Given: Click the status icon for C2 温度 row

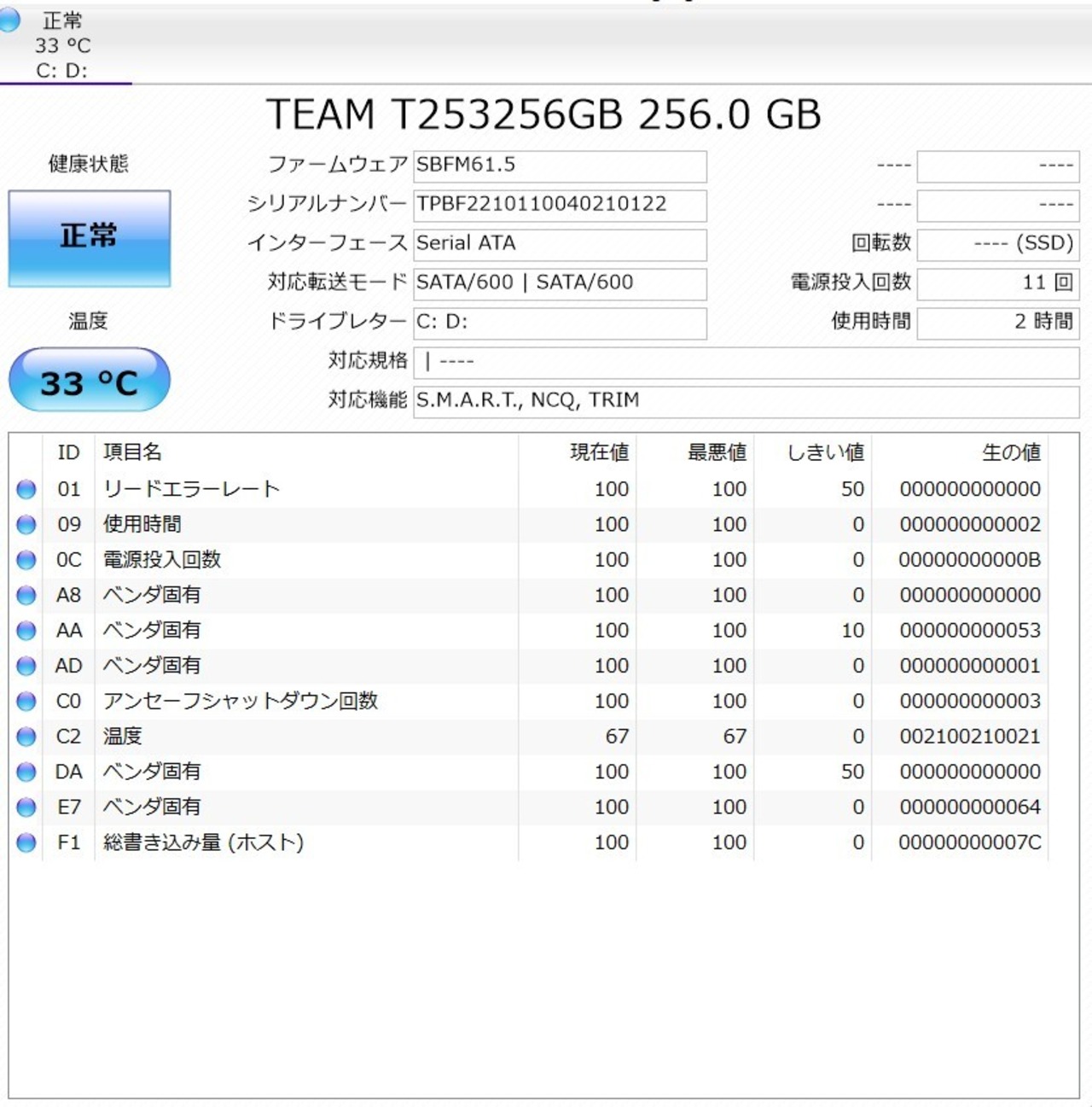Looking at the screenshot, I should click(x=26, y=737).
